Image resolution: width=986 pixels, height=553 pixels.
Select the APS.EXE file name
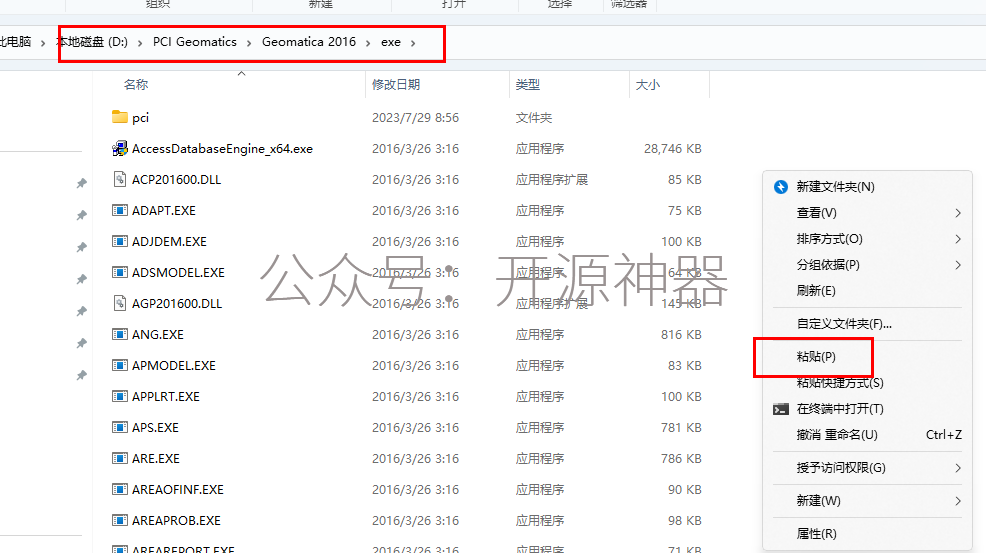point(155,428)
